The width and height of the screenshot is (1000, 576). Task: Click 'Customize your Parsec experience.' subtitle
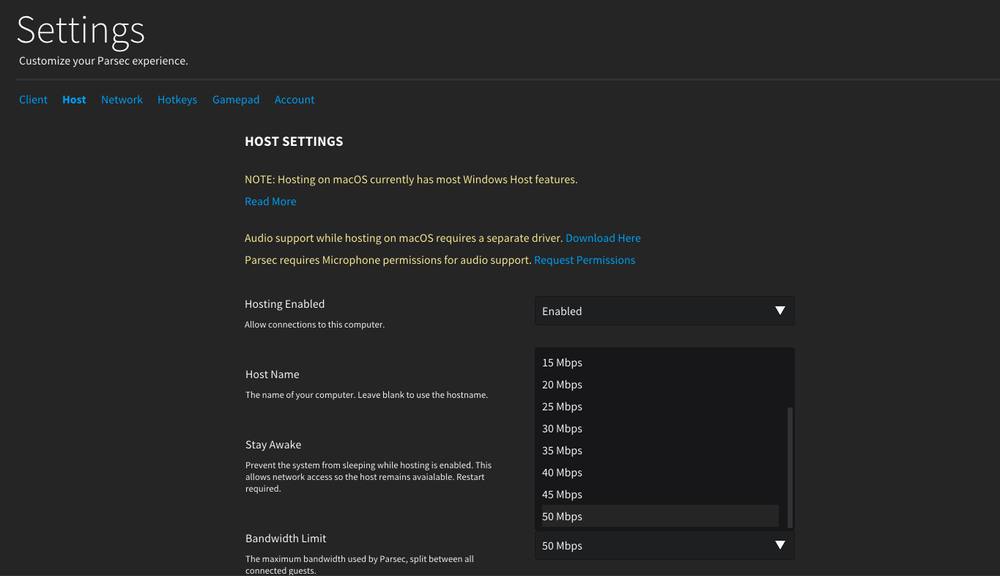point(103,61)
